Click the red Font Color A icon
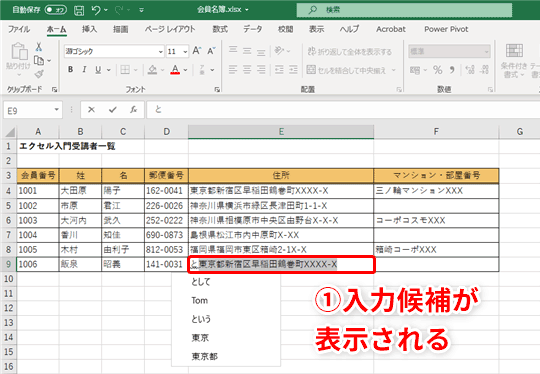Viewport: 540px width, 374px height. pyautogui.click(x=175, y=70)
